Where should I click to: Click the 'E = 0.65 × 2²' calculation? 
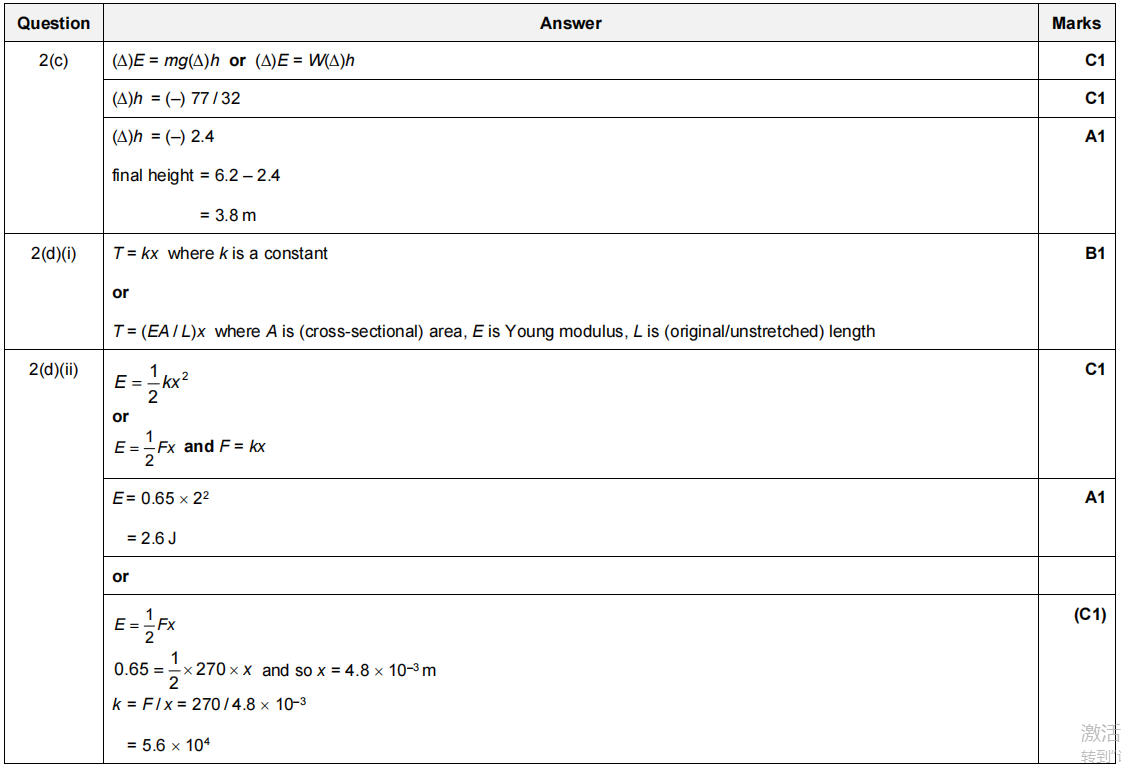(161, 498)
